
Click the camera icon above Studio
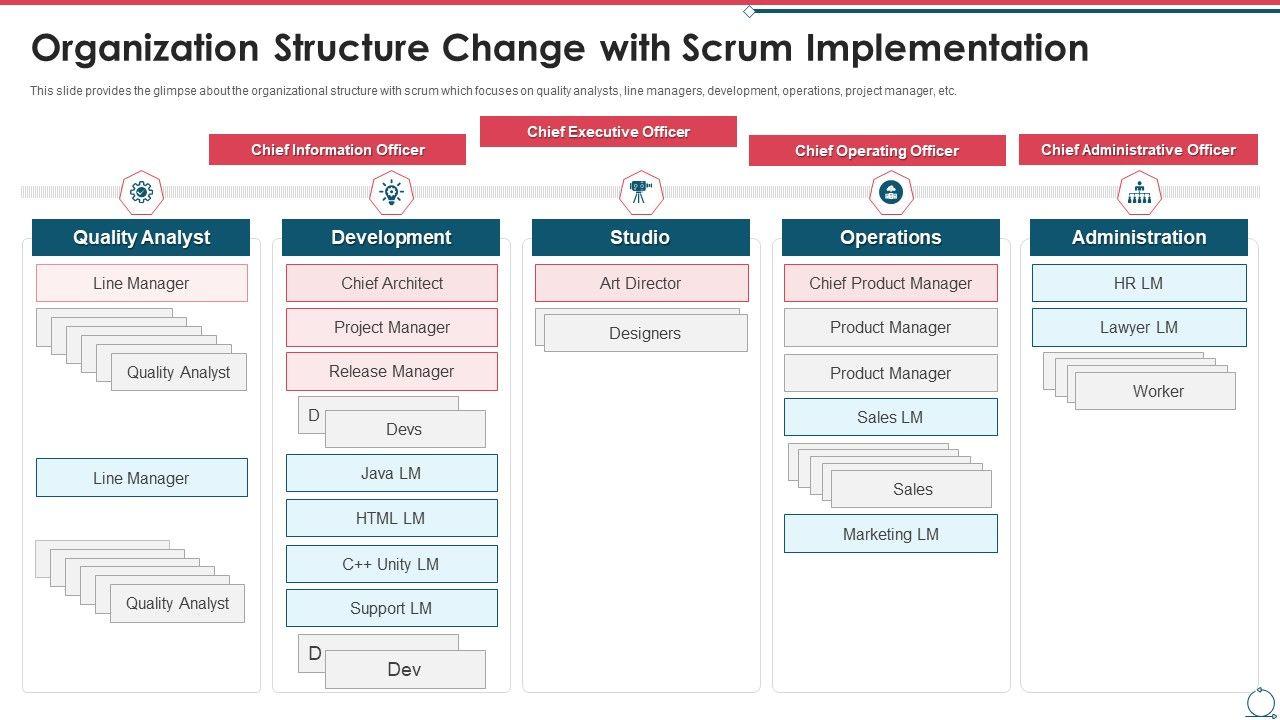(x=641, y=192)
